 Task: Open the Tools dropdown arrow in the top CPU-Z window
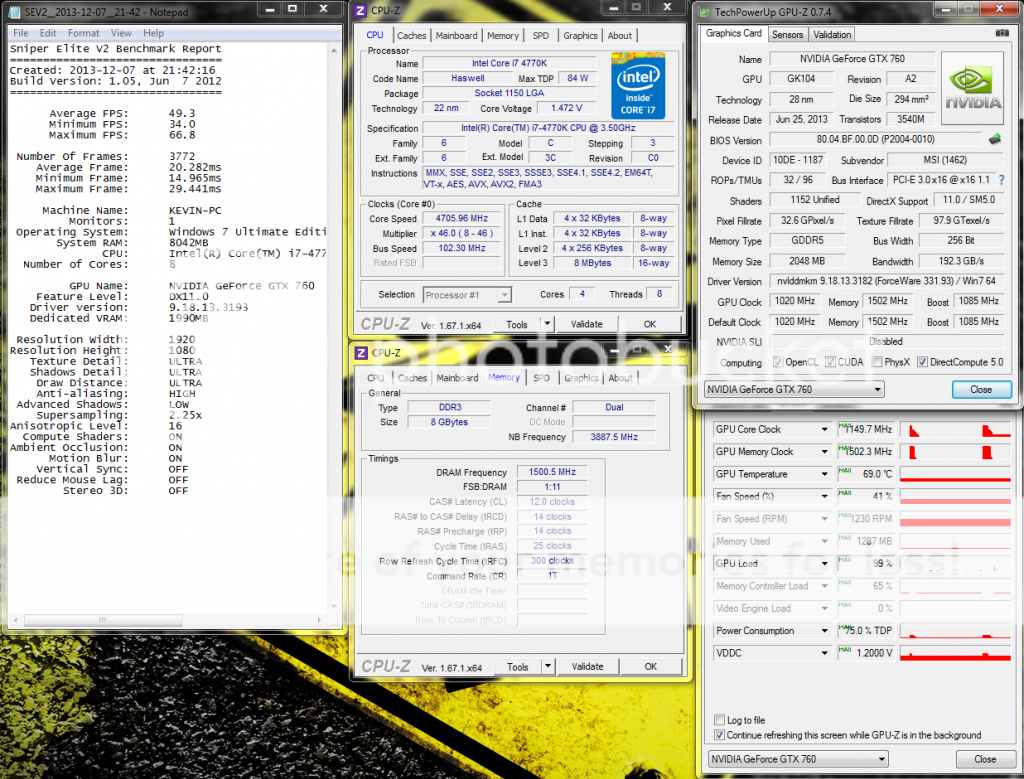(547, 324)
